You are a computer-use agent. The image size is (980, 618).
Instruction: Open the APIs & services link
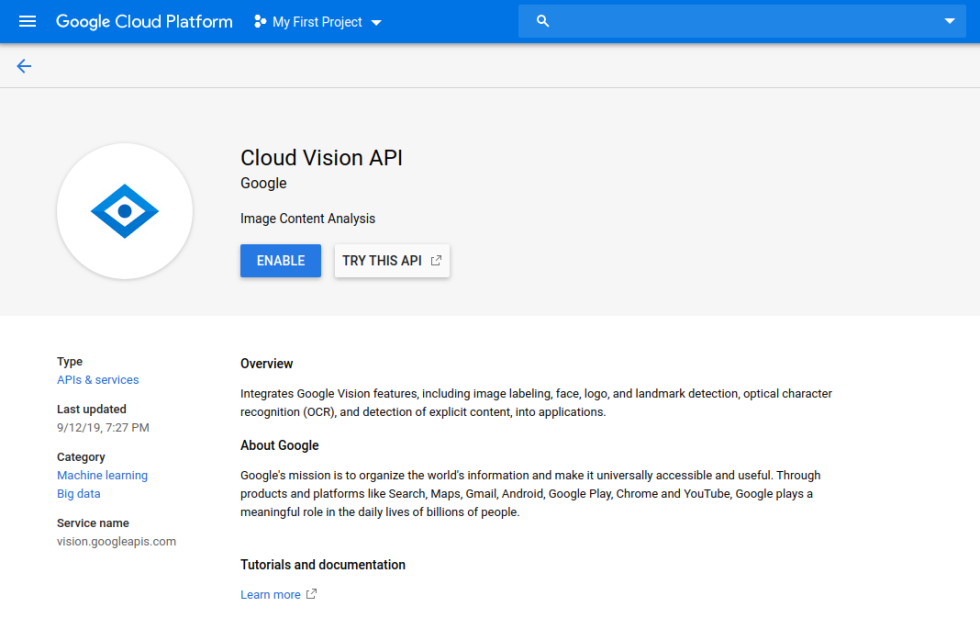coord(98,380)
